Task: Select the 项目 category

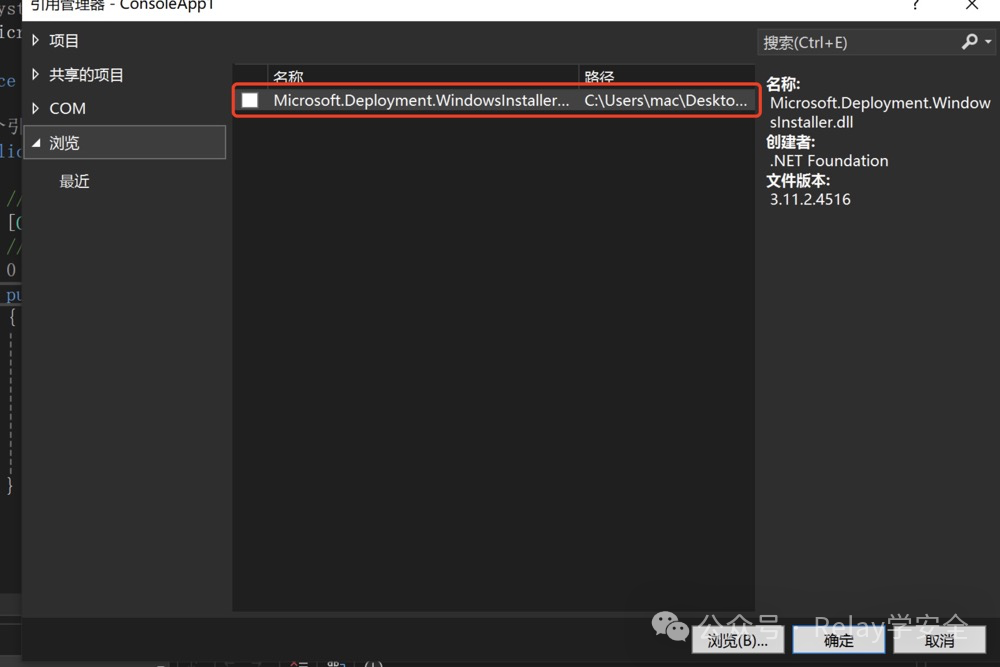Action: [64, 41]
